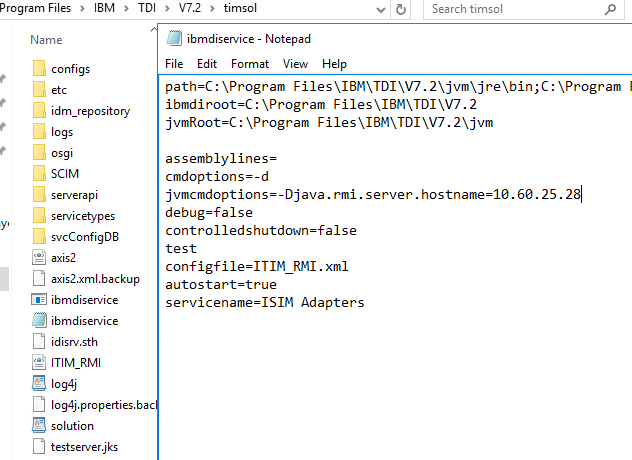Click the osgi folder icon
The image size is (632, 460).
(39, 152)
